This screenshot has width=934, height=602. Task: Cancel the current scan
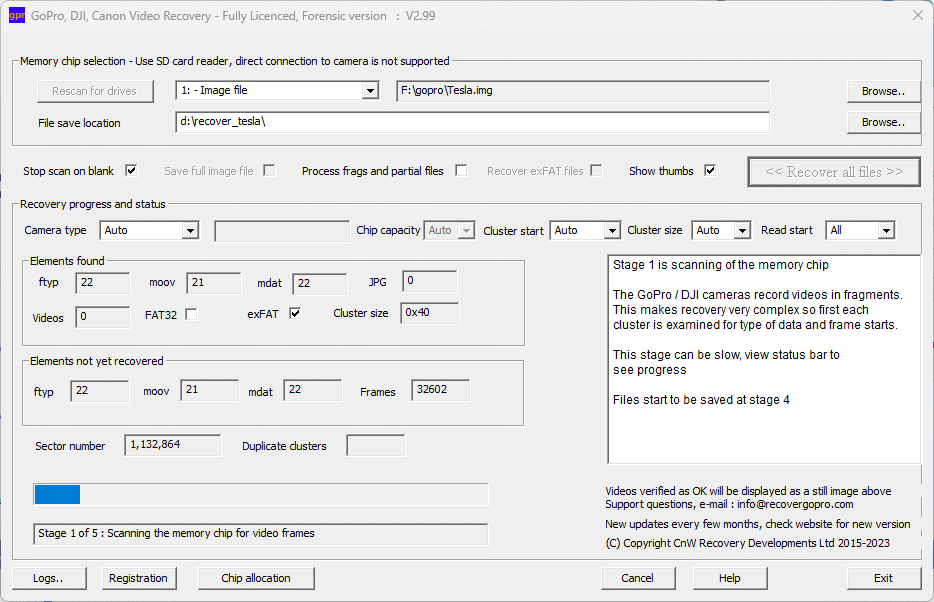click(x=637, y=578)
